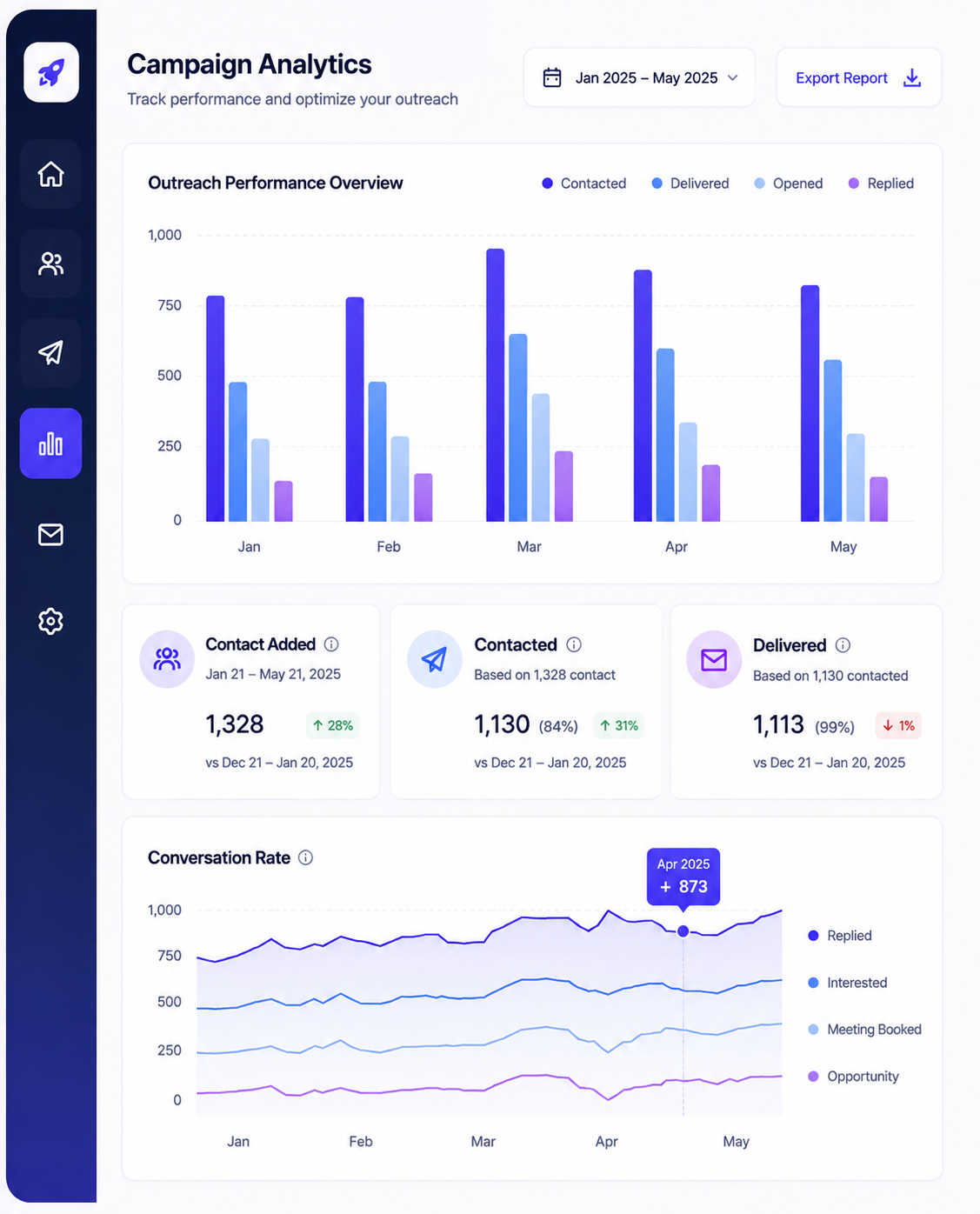This screenshot has width=980, height=1214.
Task: Click the paper plane icon on Contacted card
Action: (435, 659)
